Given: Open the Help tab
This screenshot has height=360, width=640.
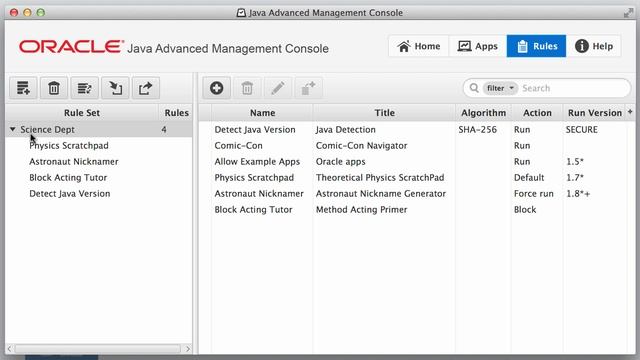Looking at the screenshot, I should [x=594, y=46].
